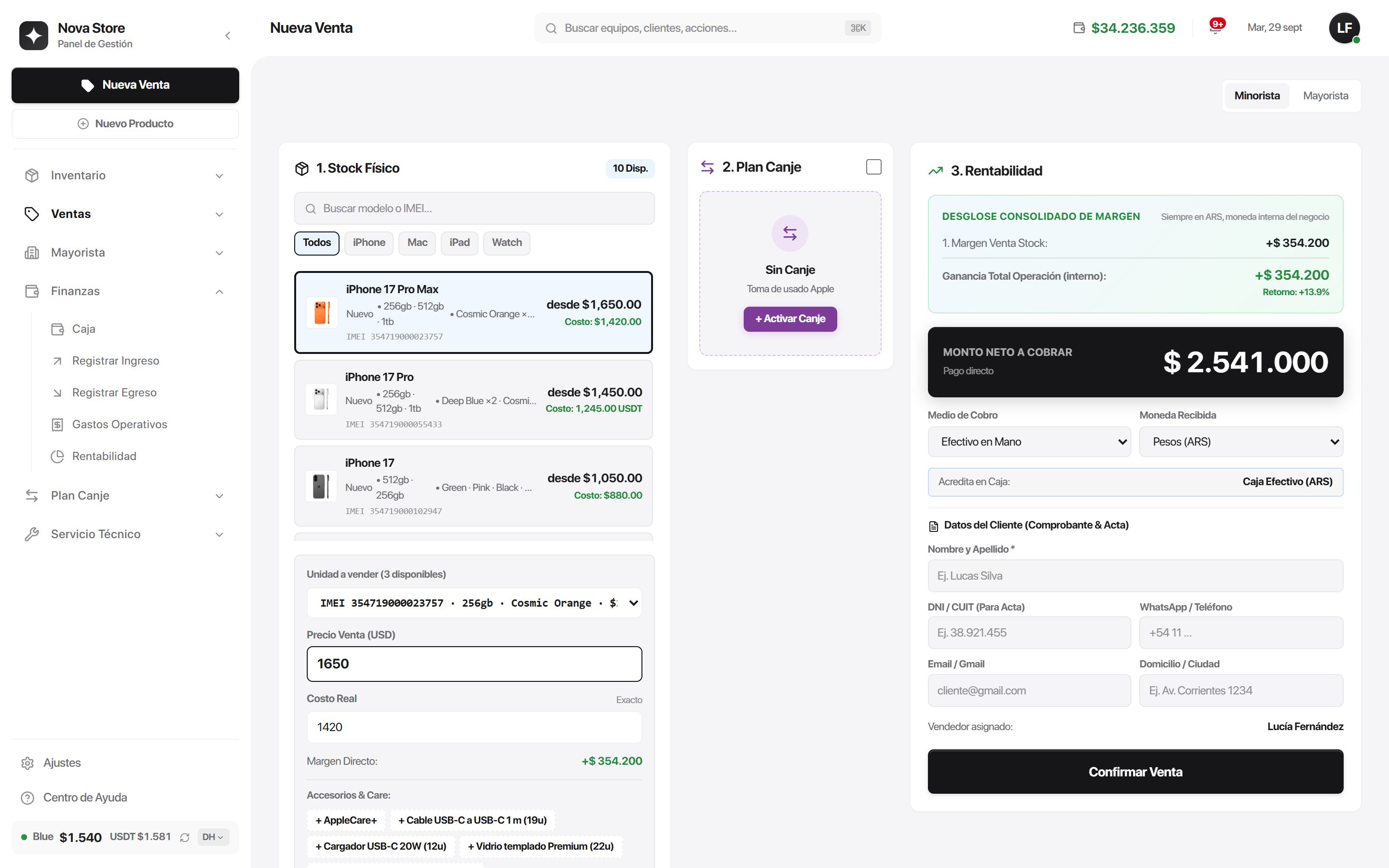Select Minorista sale mode
This screenshot has height=868, width=1389.
coord(1257,96)
